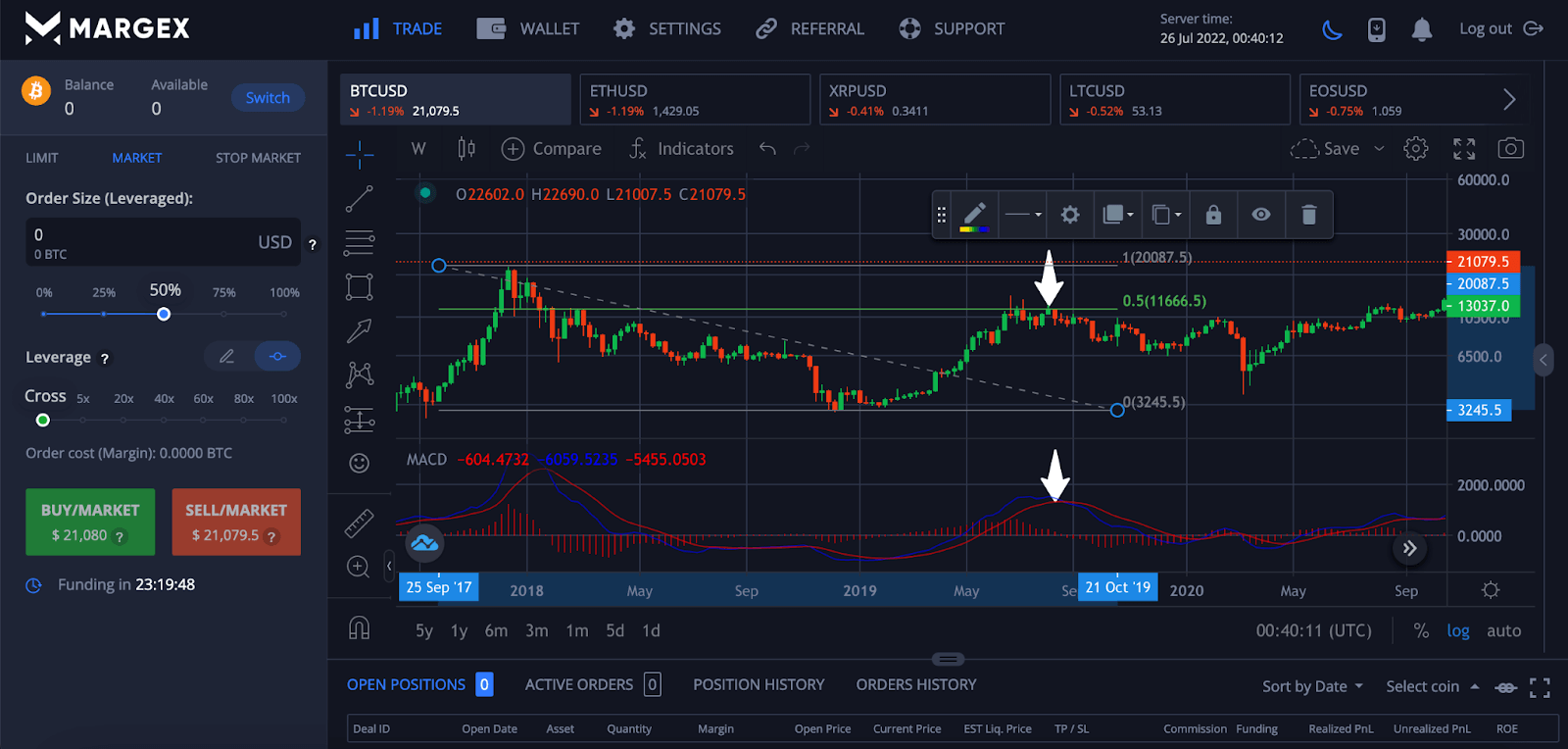The height and width of the screenshot is (749, 1568).
Task: Open the Select coin dropdown
Action: (x=1432, y=686)
